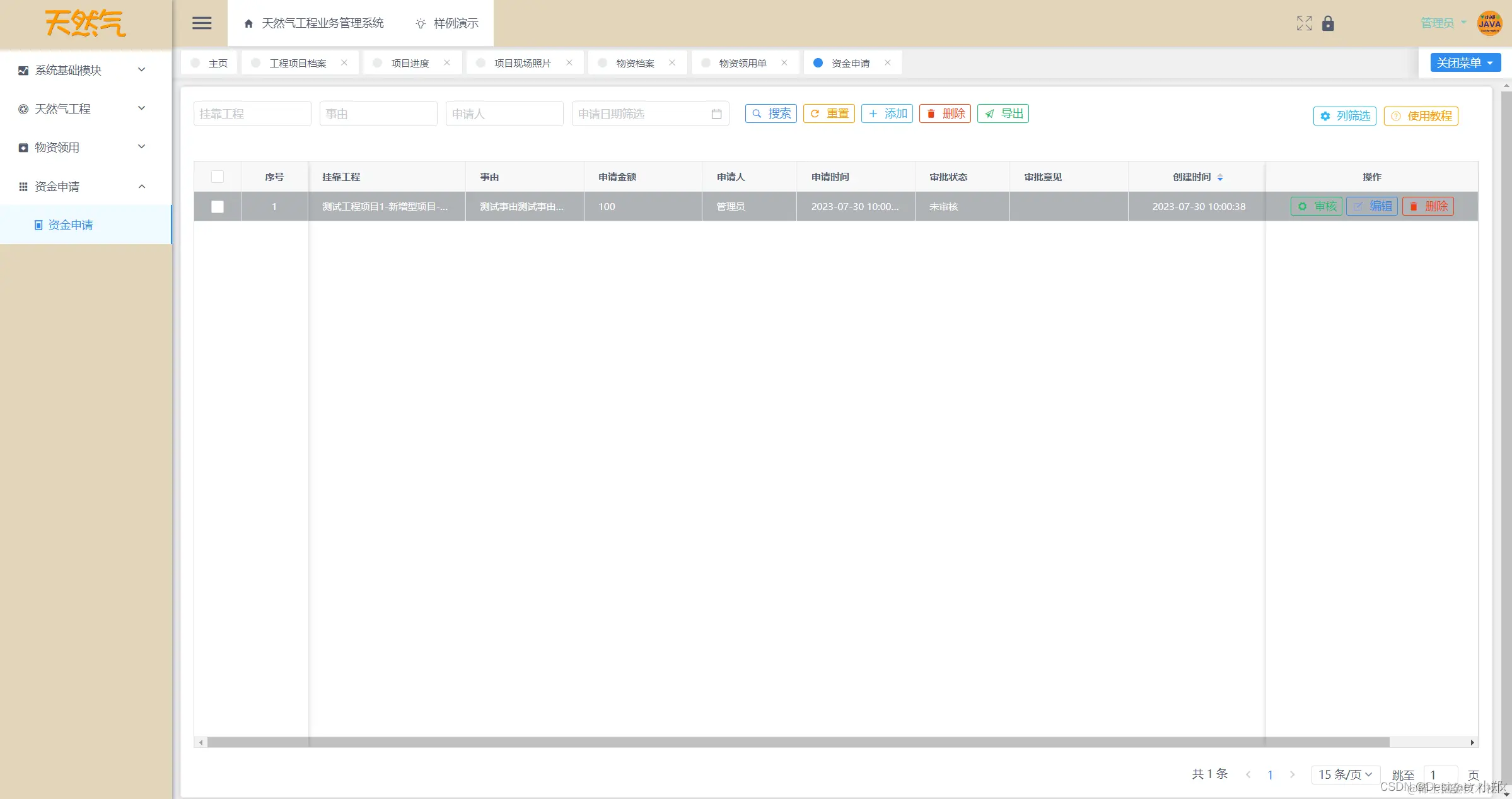Open calendar icon in 申请日期筛选 field
Image resolution: width=1512 pixels, height=799 pixels.
(716, 114)
